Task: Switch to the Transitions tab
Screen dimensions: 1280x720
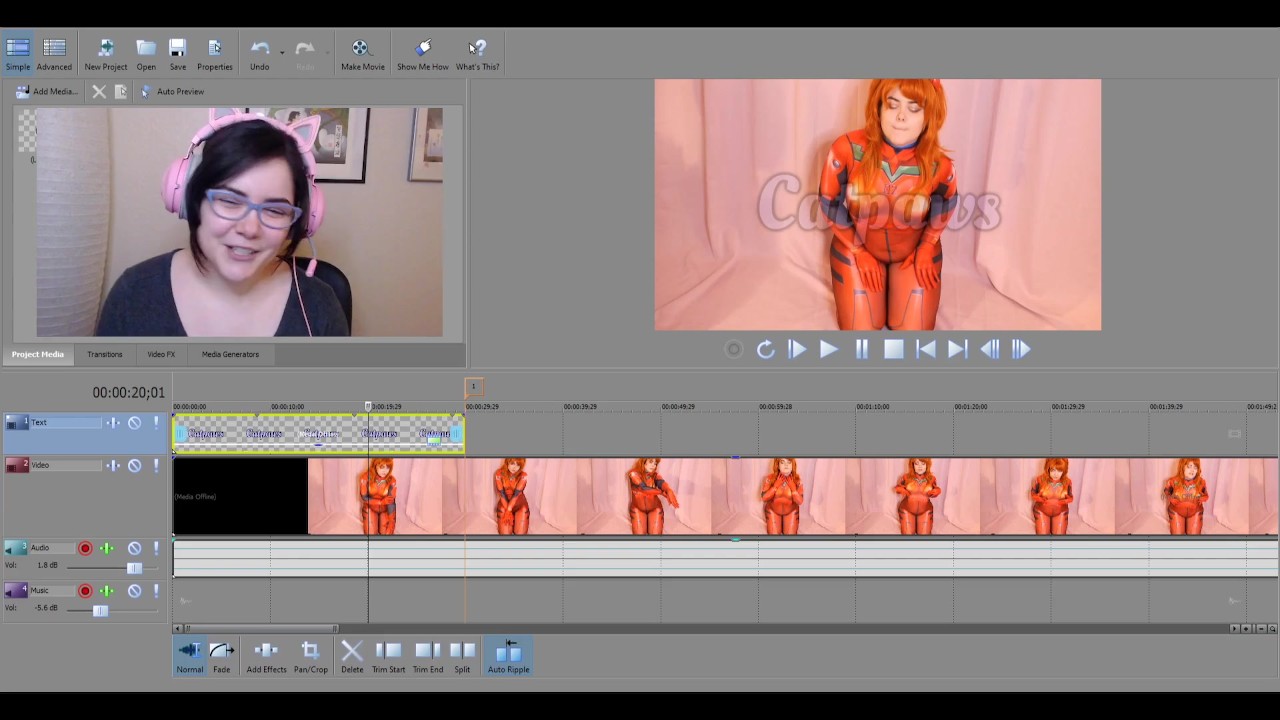Action: 104,354
